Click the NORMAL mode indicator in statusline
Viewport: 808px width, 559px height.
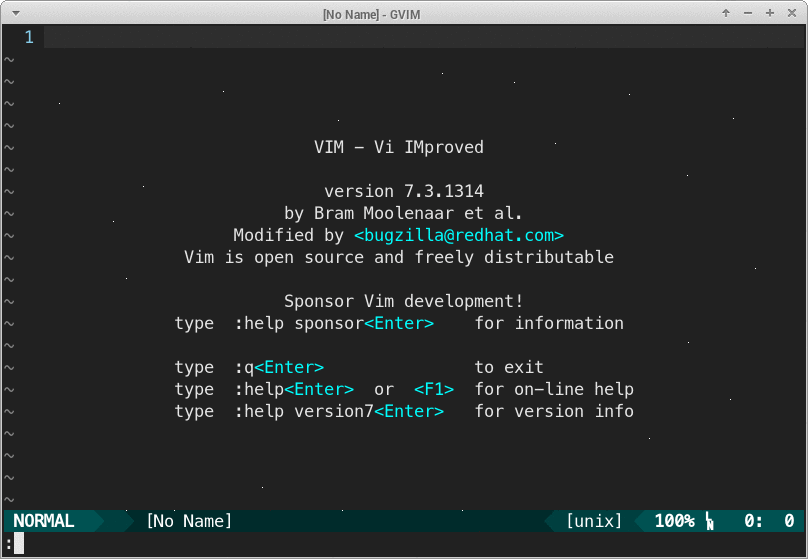pos(44,521)
